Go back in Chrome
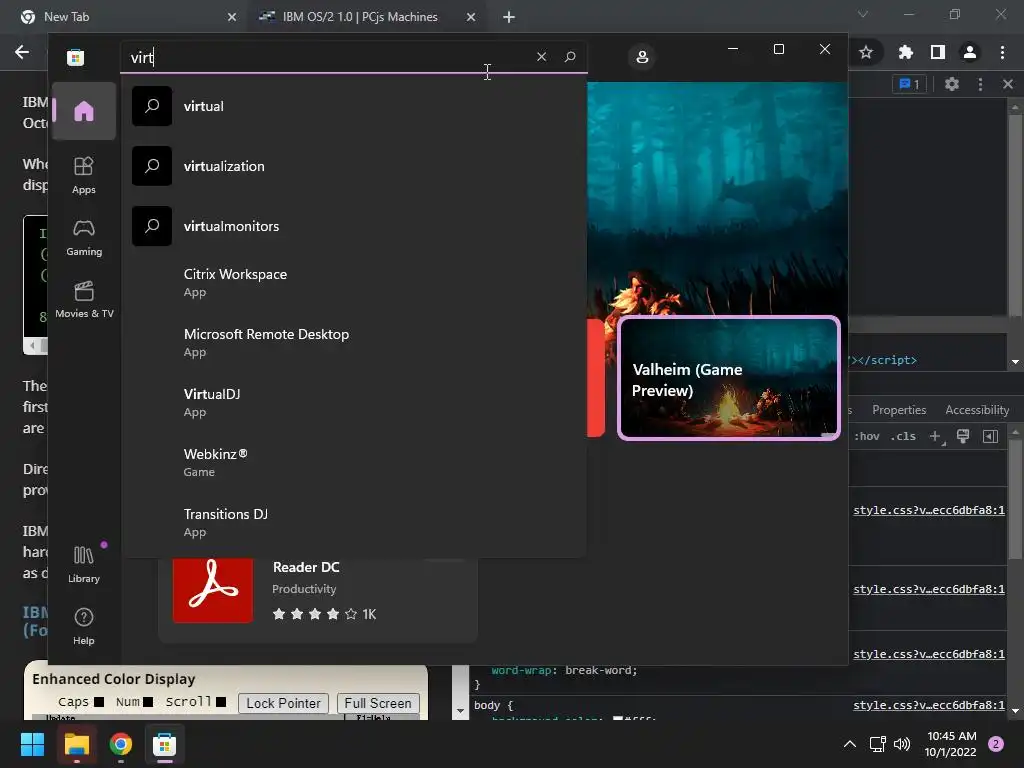The image size is (1024, 768). click(x=22, y=52)
